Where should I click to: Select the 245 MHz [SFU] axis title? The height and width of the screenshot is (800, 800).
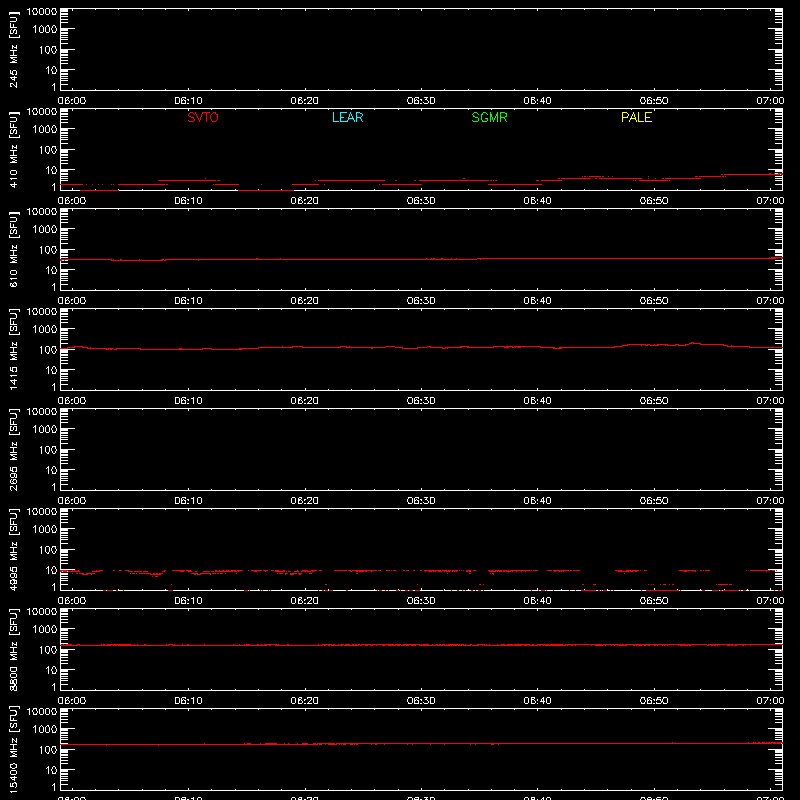coord(13,49)
